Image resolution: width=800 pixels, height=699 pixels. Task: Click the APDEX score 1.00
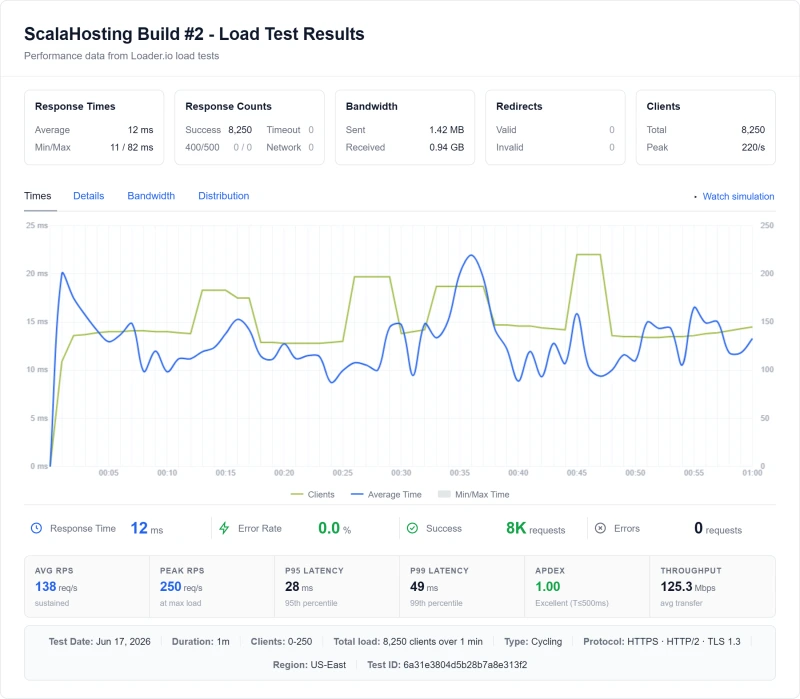547,587
